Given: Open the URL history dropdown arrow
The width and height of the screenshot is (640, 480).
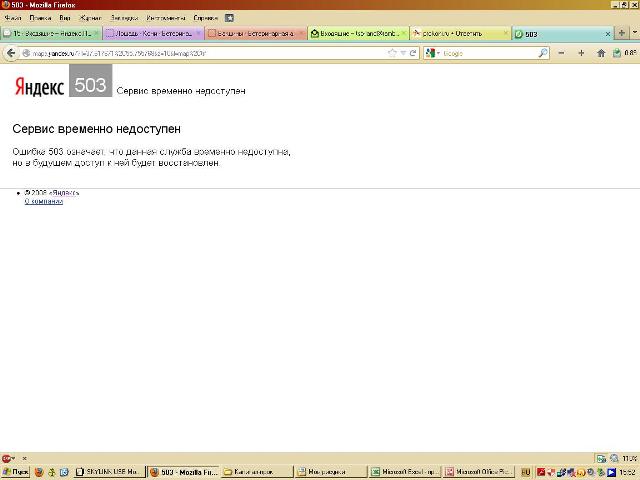Looking at the screenshot, I should pyautogui.click(x=403, y=53).
